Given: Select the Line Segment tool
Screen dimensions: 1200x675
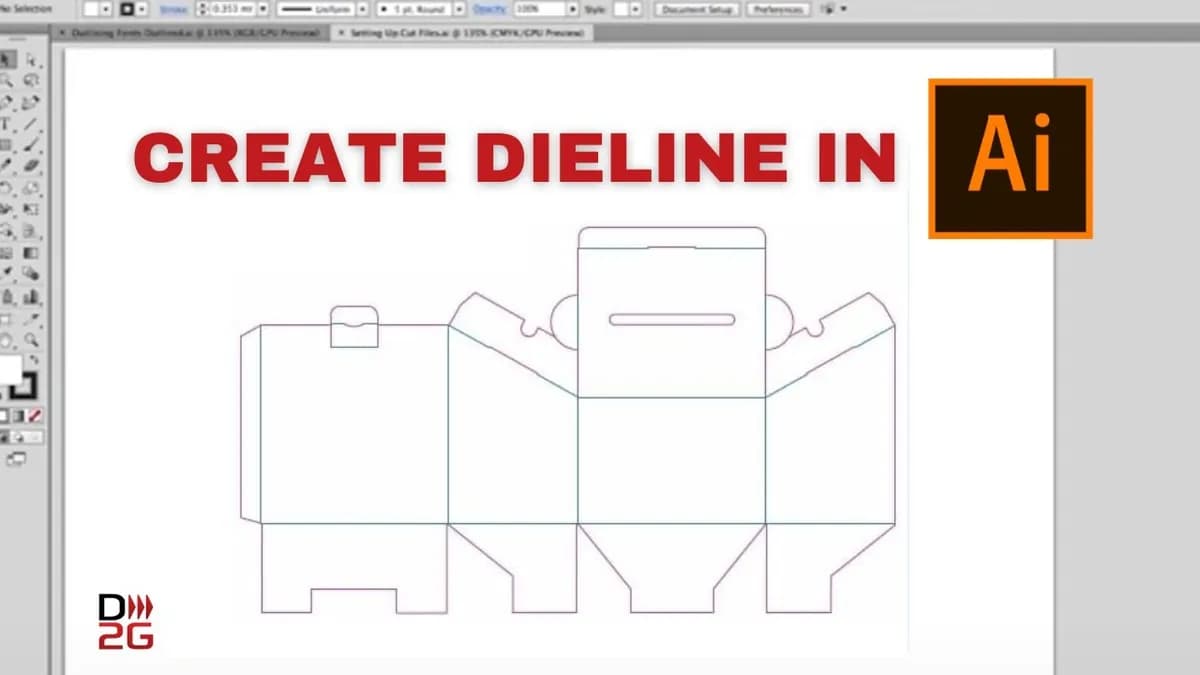Looking at the screenshot, I should click(31, 124).
